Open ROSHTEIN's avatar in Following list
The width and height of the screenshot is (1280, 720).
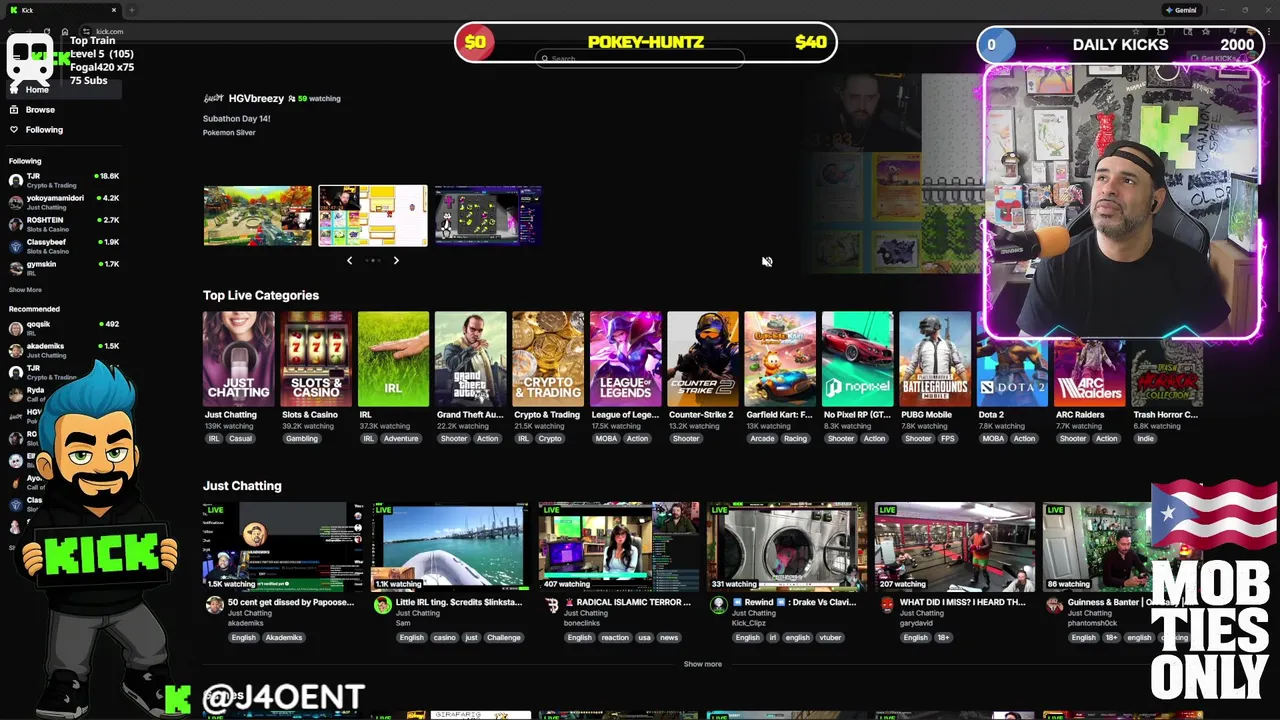pos(16,224)
